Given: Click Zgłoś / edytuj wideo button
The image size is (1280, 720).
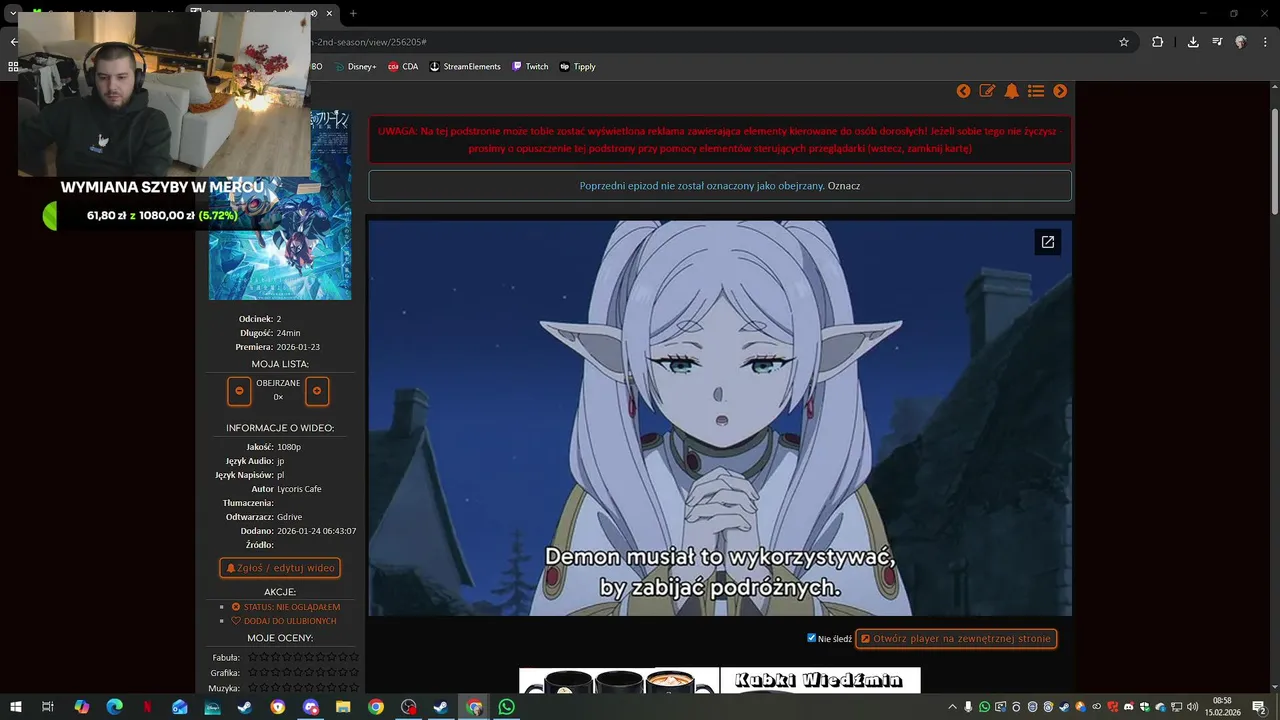Looking at the screenshot, I should (280, 568).
